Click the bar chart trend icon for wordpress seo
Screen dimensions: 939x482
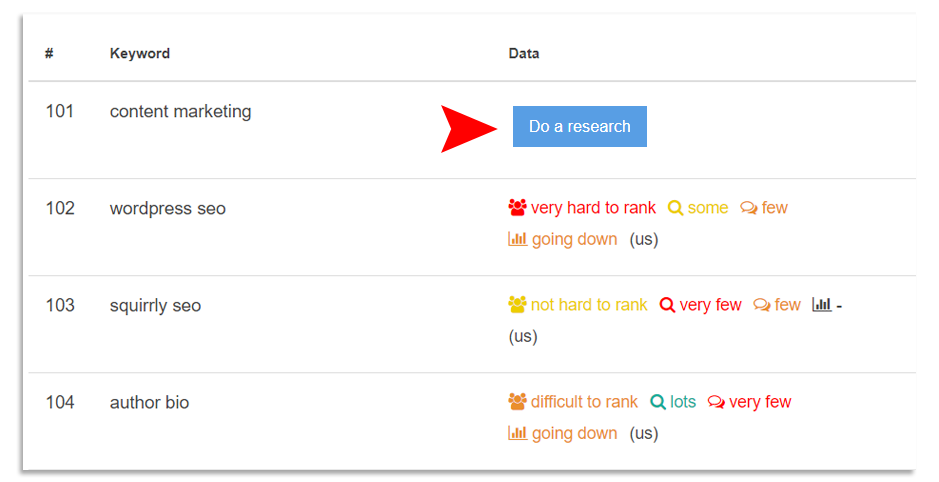pos(517,239)
